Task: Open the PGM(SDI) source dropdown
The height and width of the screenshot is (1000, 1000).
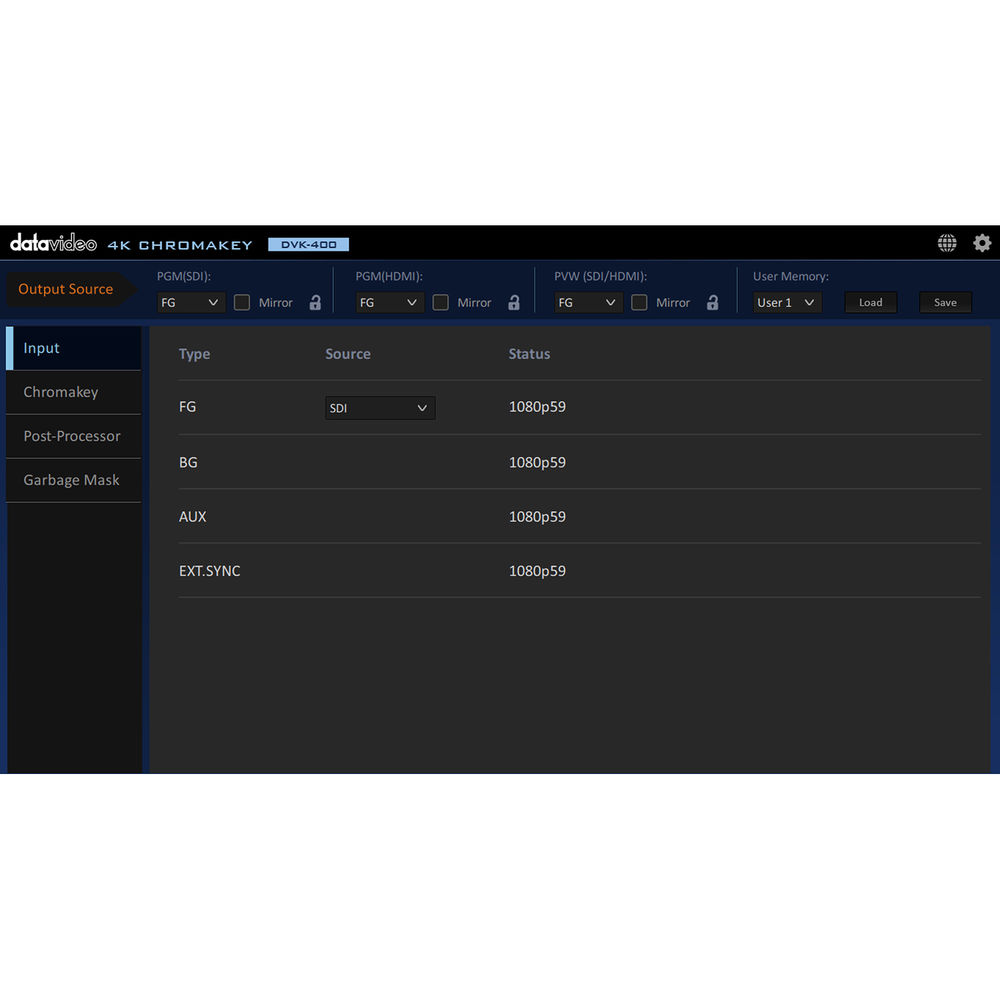Action: 190,302
